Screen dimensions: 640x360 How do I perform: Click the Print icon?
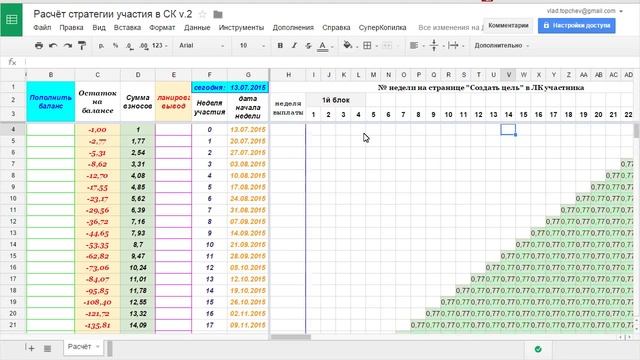click(x=39, y=46)
